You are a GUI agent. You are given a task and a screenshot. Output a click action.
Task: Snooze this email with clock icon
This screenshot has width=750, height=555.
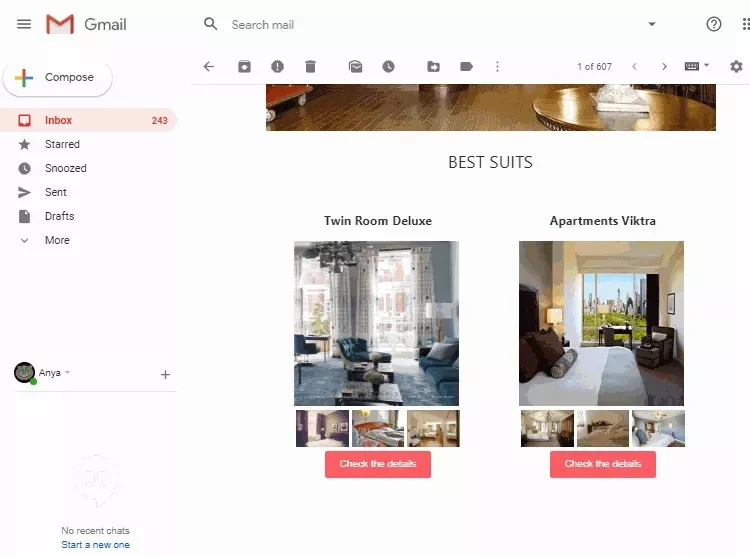click(388, 67)
